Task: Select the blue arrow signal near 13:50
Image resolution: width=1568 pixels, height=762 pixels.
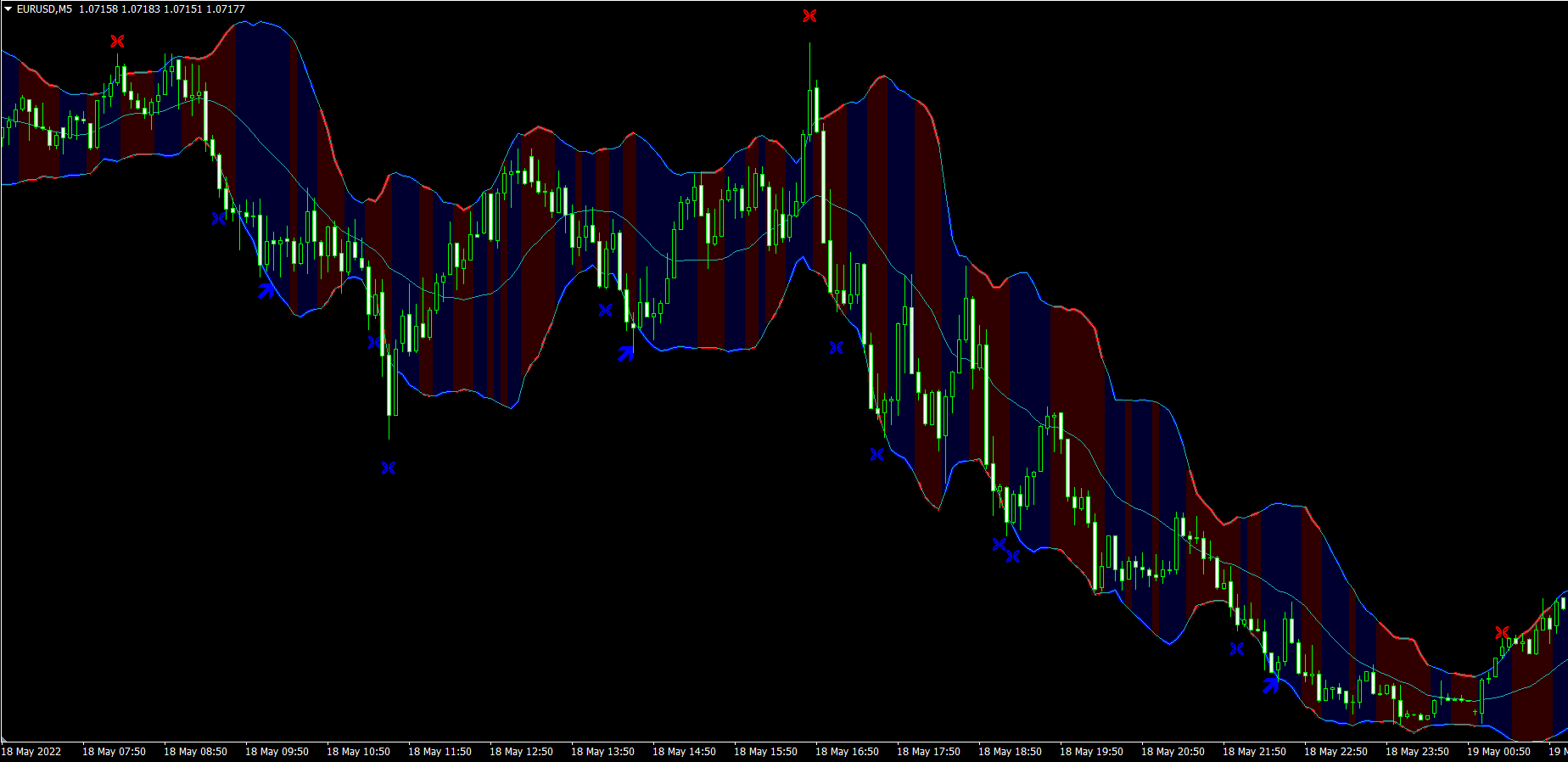Action: 625,353
